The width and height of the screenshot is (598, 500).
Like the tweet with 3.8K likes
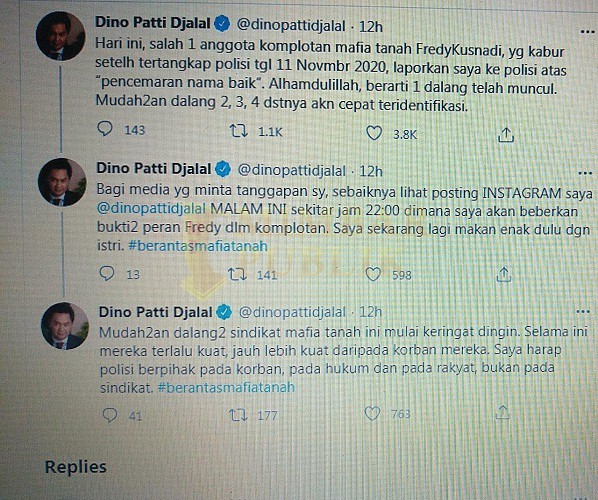(x=374, y=133)
